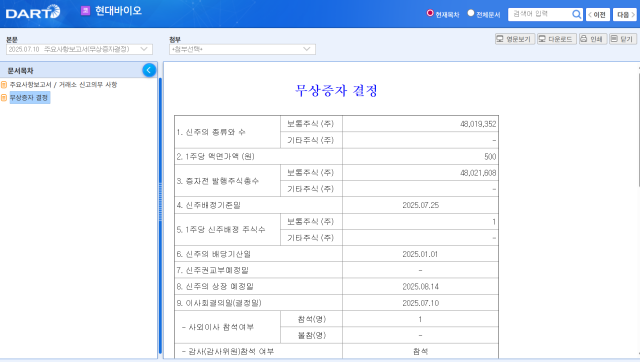This screenshot has width=640, height=362.
Task: Click the 현대바이오 company name
Action: [118, 11]
